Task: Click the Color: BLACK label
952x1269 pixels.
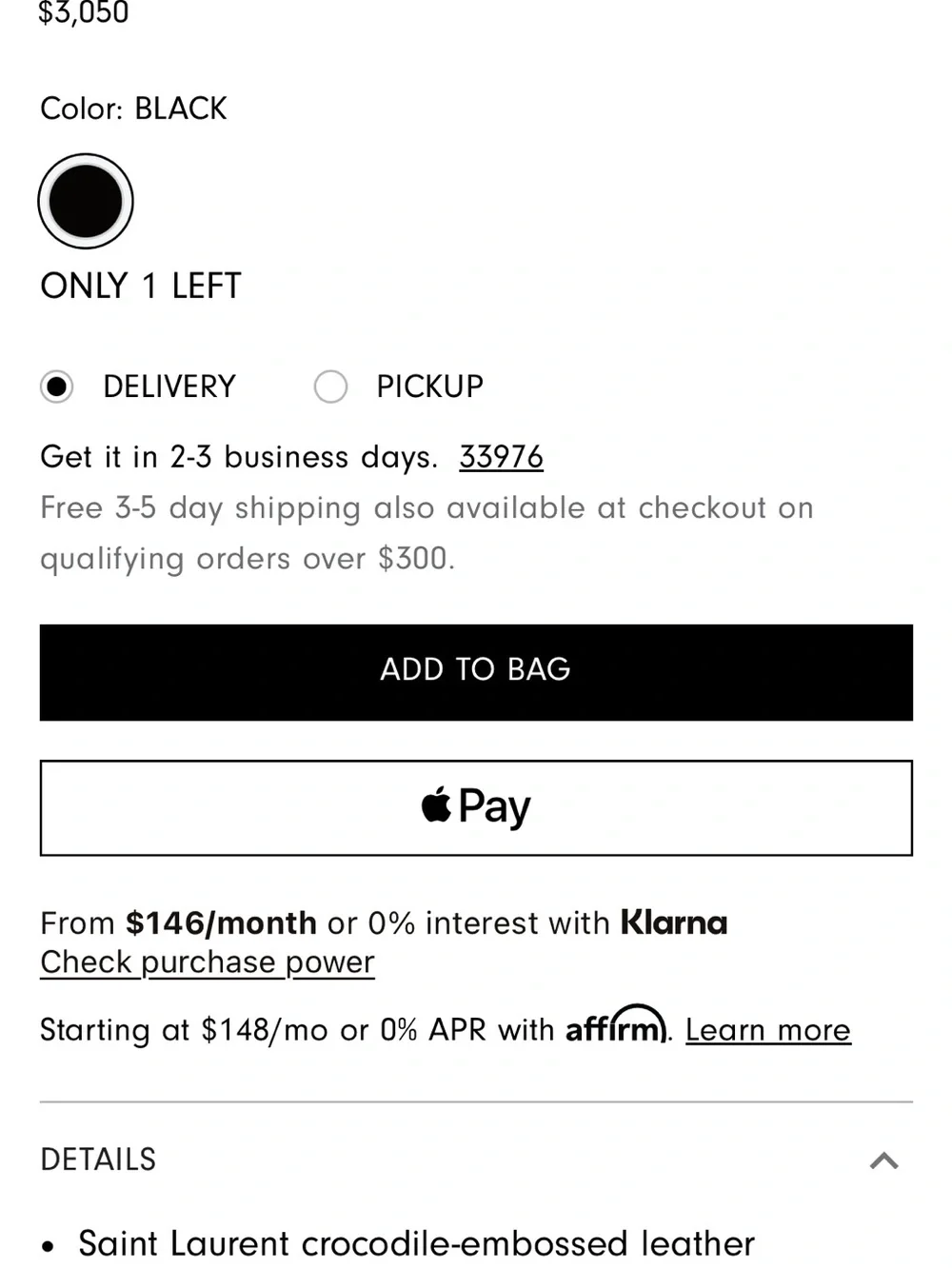Action: tap(133, 109)
